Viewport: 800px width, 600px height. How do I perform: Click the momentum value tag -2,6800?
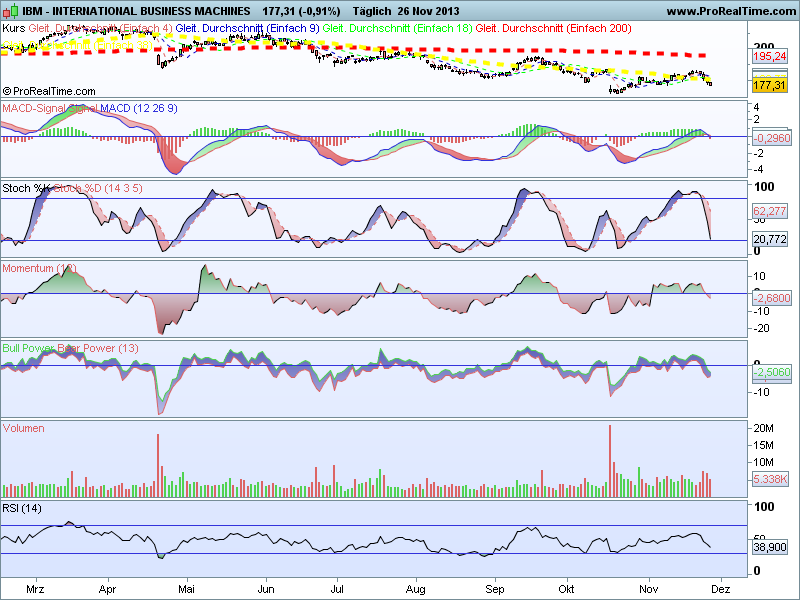(771, 298)
